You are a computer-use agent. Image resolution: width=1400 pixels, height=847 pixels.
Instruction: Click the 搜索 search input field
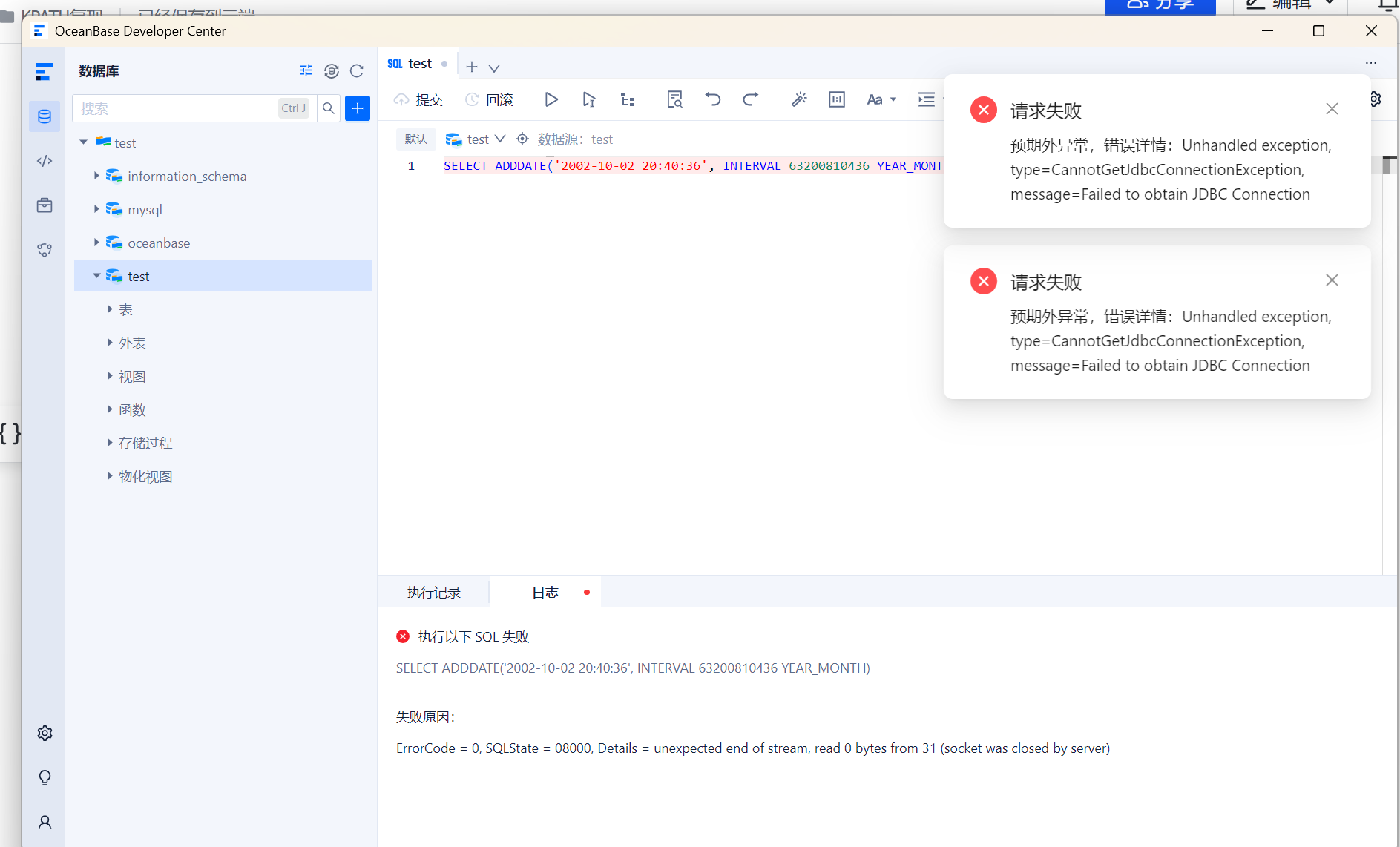coord(176,108)
